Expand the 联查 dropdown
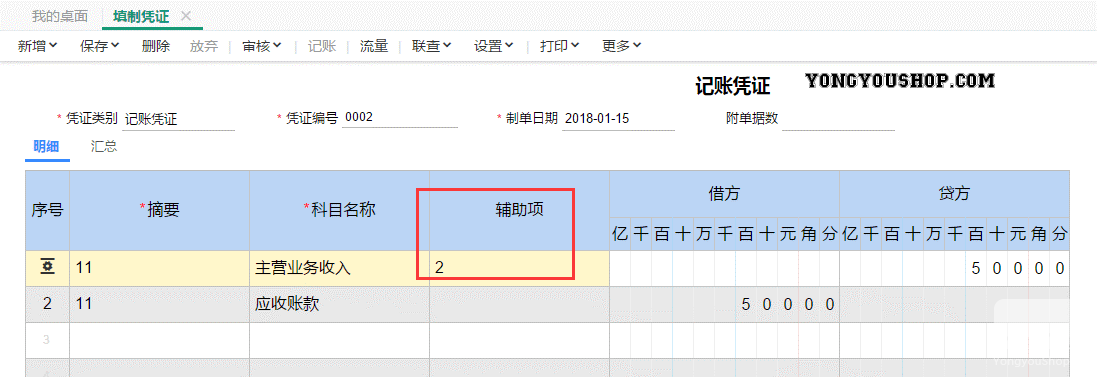 [x=432, y=46]
